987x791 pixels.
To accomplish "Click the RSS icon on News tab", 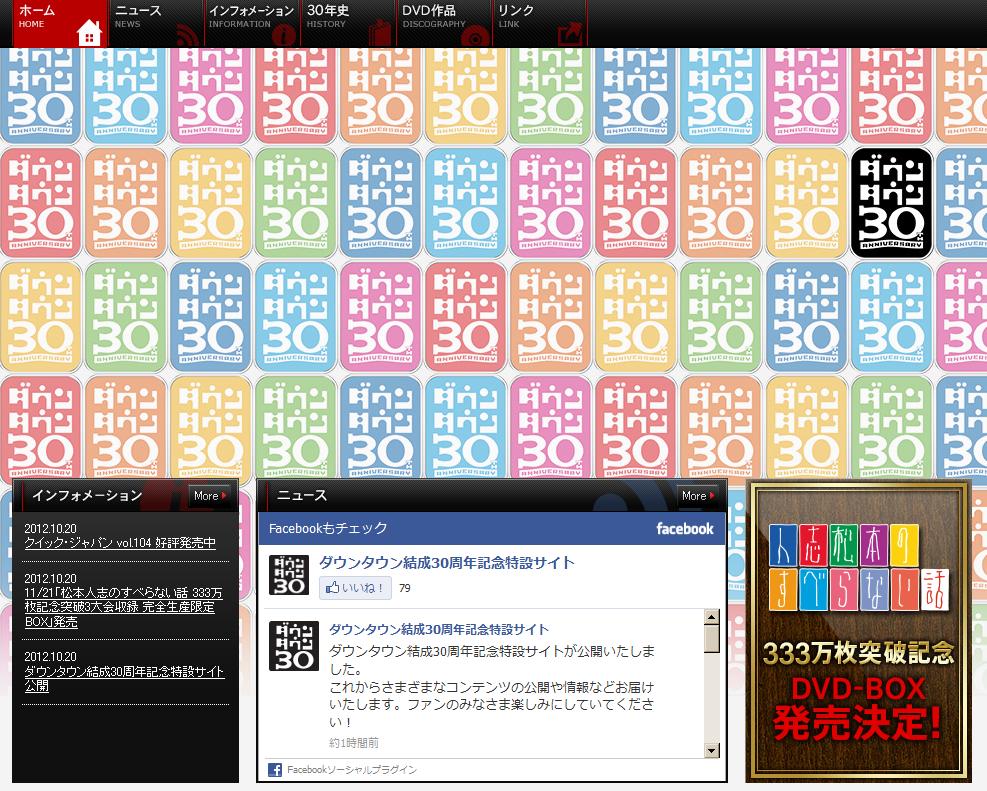I will [x=188, y=36].
